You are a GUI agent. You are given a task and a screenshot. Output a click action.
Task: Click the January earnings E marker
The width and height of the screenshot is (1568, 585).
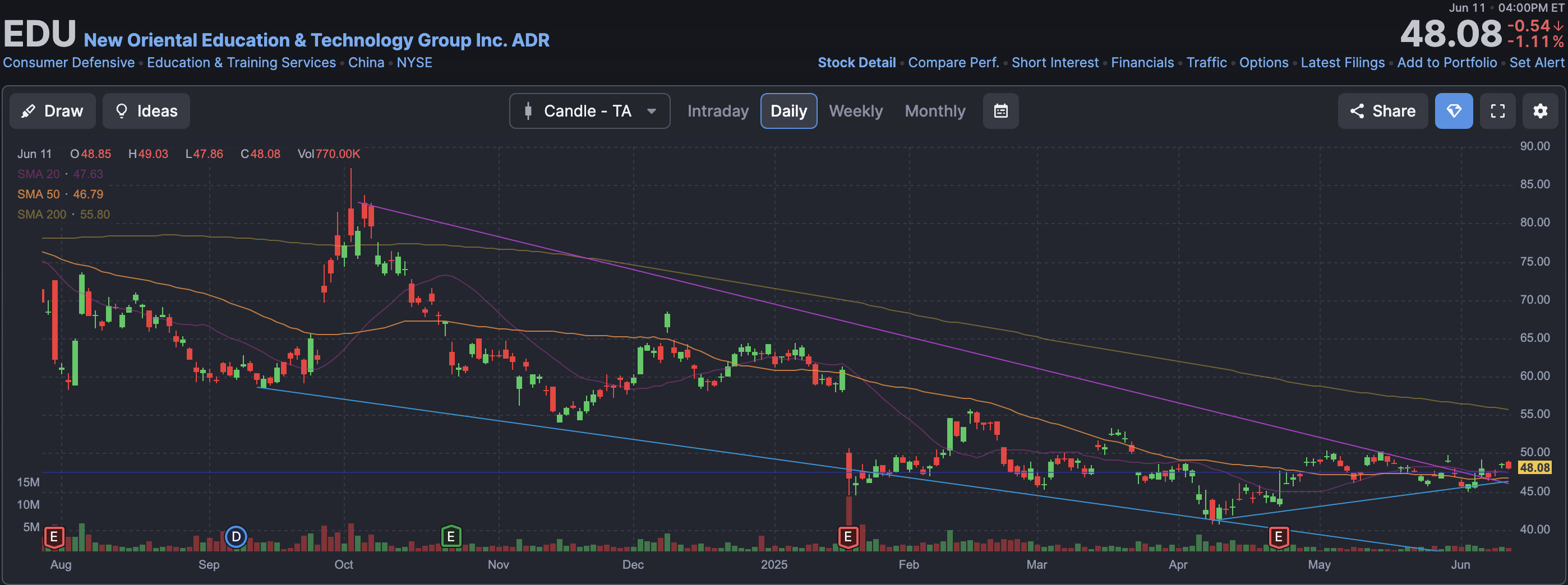pos(848,537)
